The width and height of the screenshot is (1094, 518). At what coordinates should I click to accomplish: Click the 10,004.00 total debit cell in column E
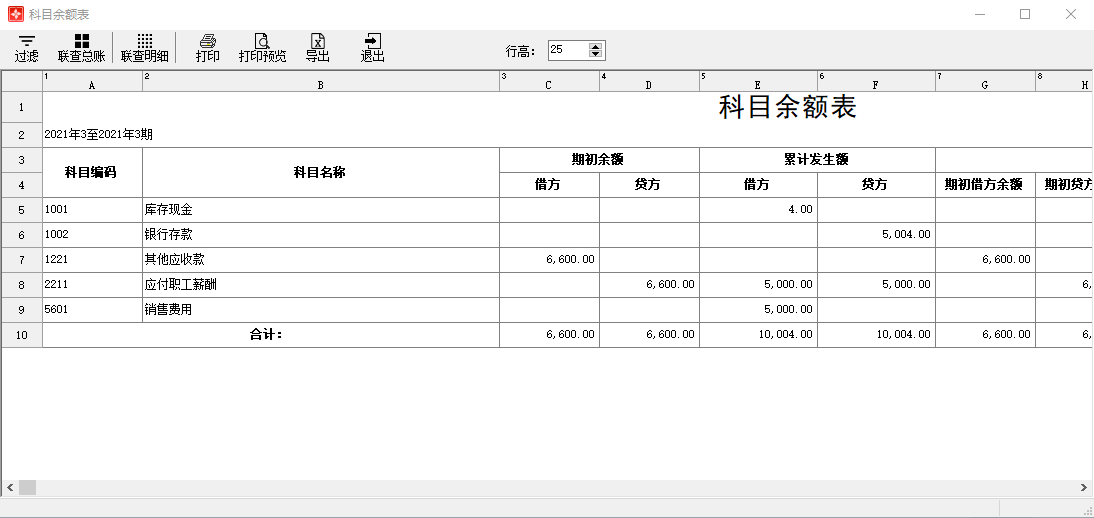758,335
